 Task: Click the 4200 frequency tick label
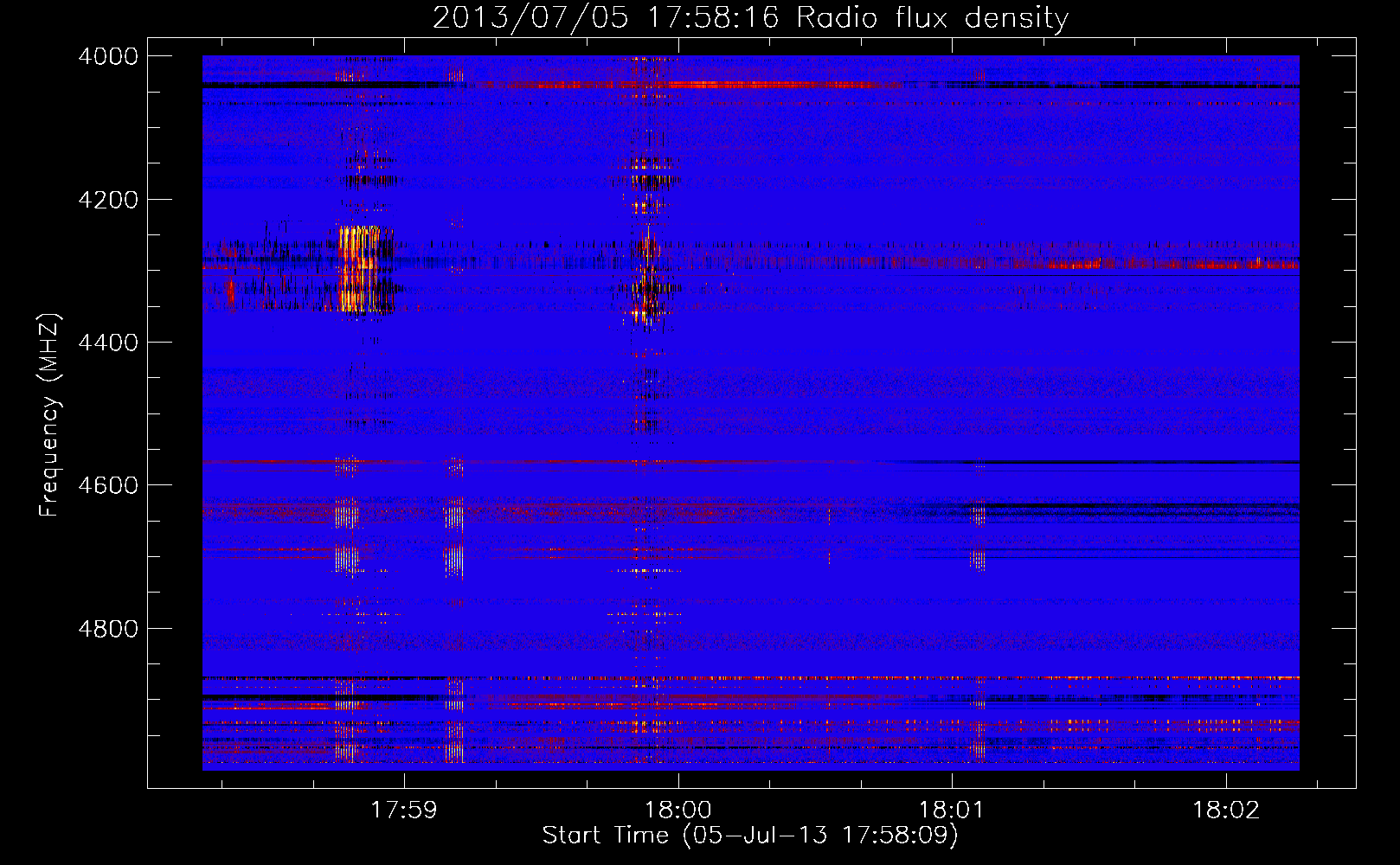108,199
